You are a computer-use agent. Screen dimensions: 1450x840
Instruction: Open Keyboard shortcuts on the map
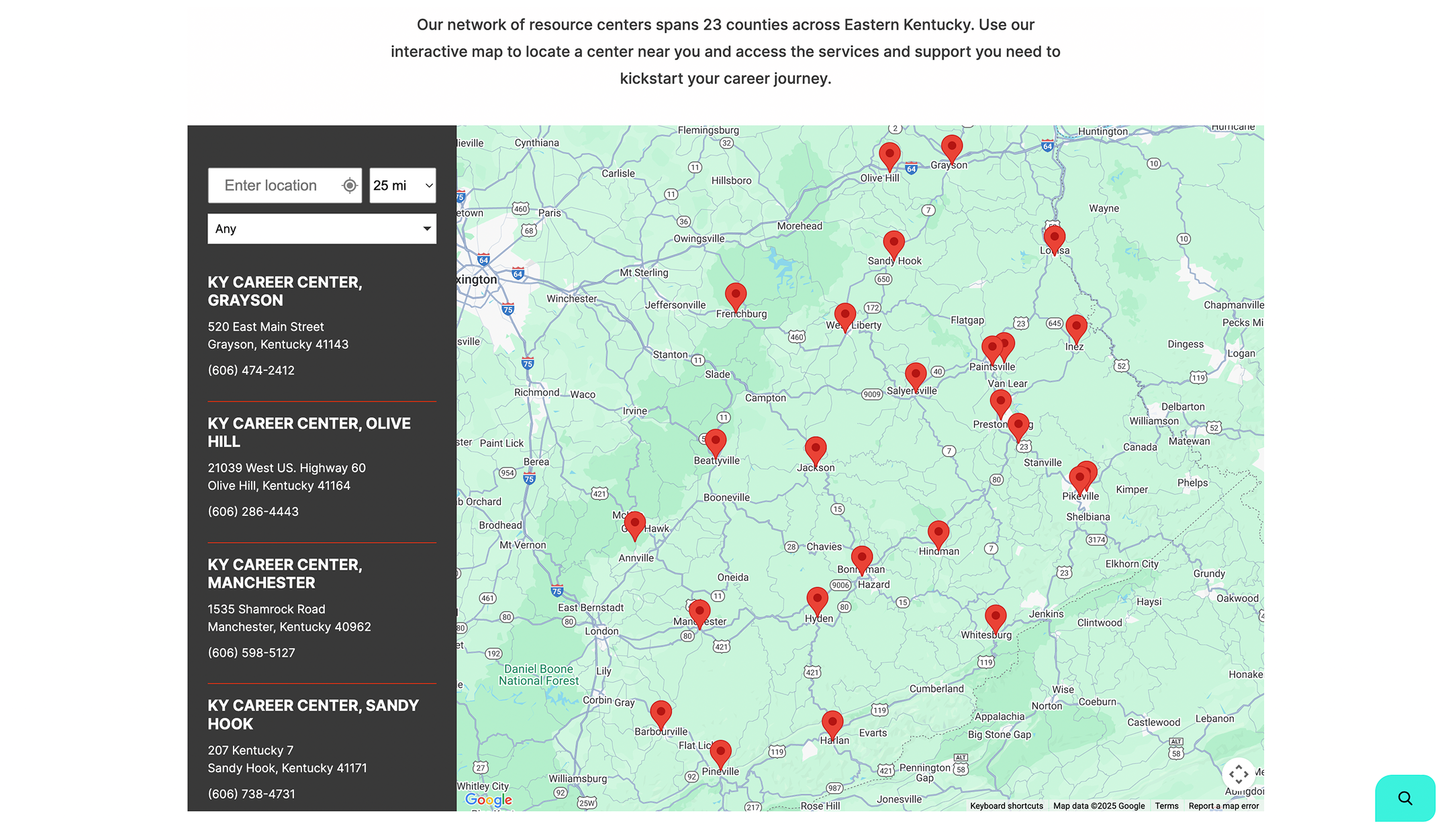point(1006,806)
